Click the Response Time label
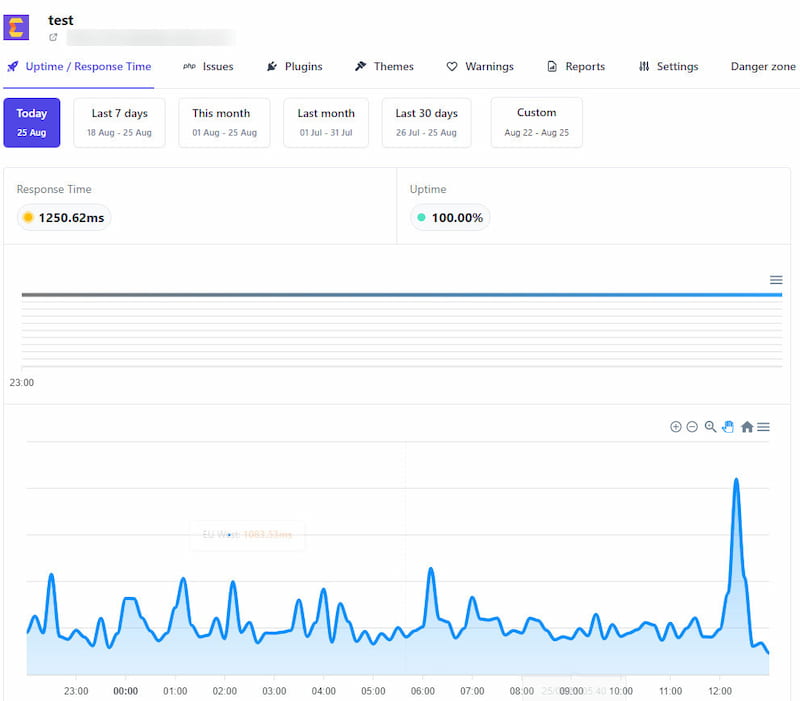 54,189
